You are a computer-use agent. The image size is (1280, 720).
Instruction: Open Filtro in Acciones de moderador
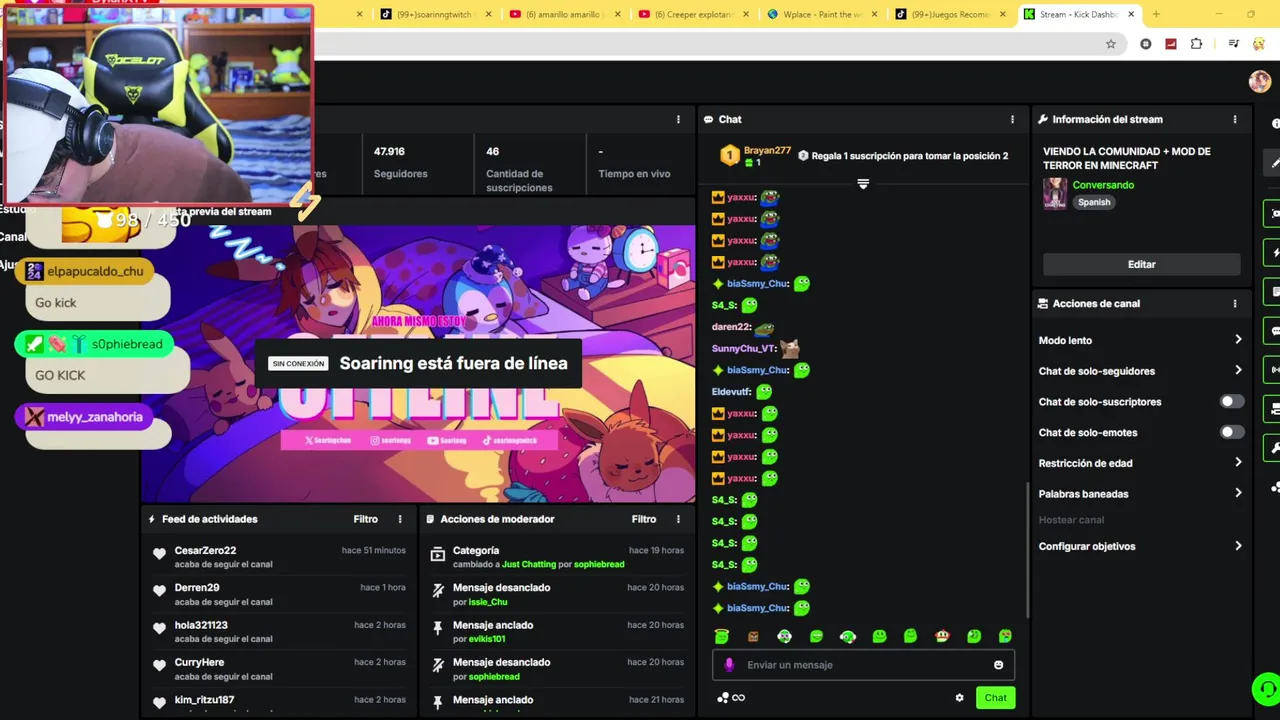click(x=643, y=519)
